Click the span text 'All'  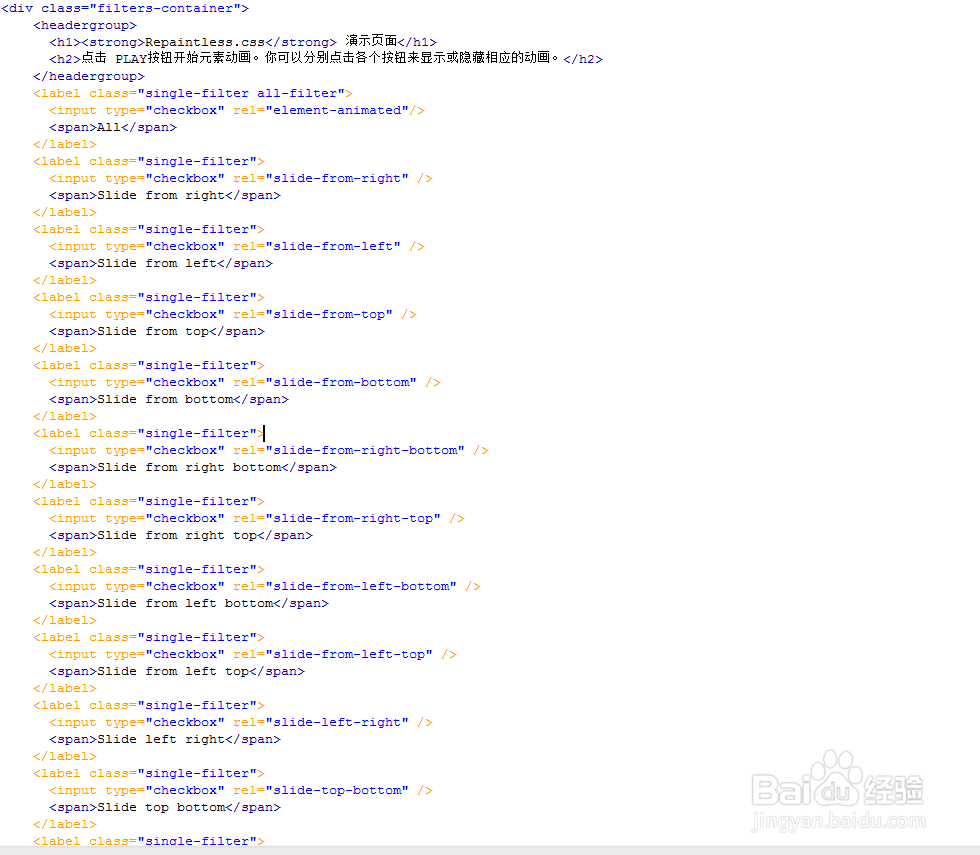109,127
